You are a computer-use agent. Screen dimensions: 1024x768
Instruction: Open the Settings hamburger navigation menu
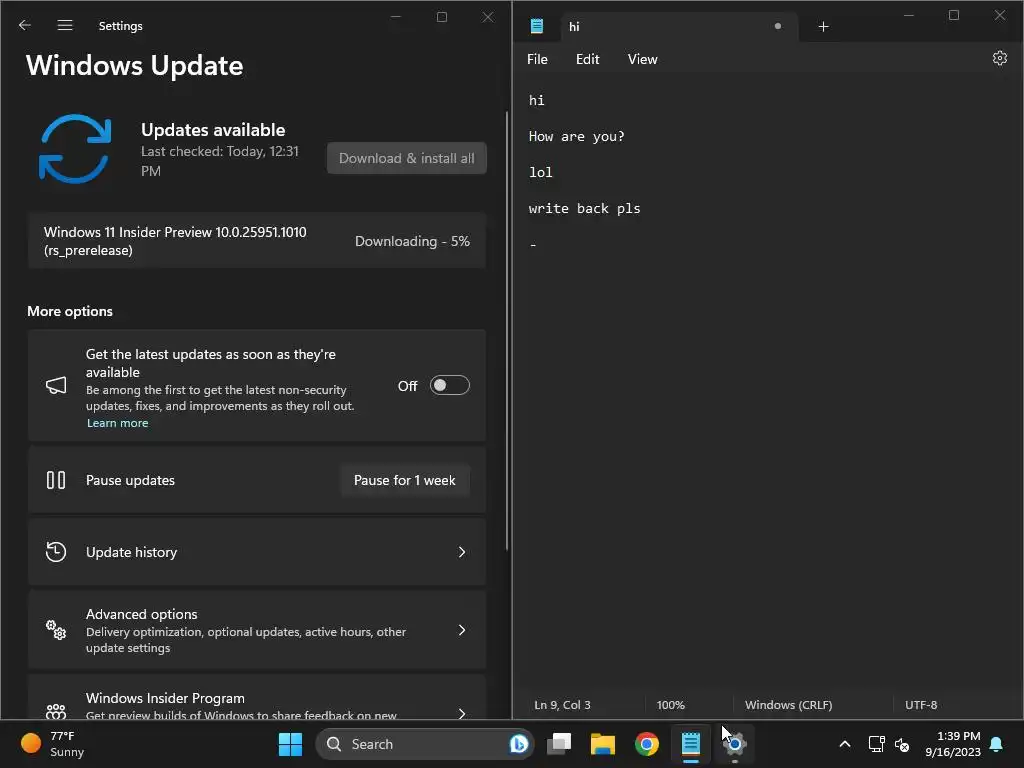(65, 25)
